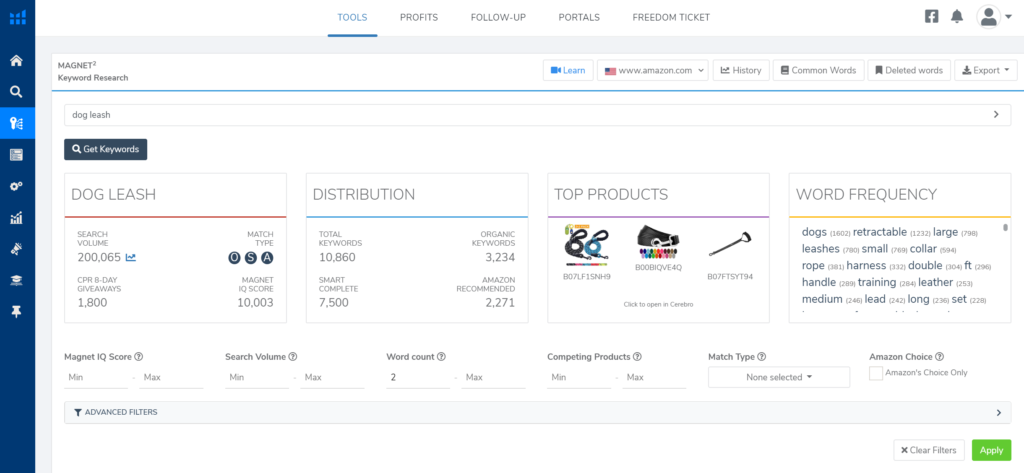Image resolution: width=1024 pixels, height=473 pixels.
Task: Switch to the Follow-Up tab
Action: point(498,18)
